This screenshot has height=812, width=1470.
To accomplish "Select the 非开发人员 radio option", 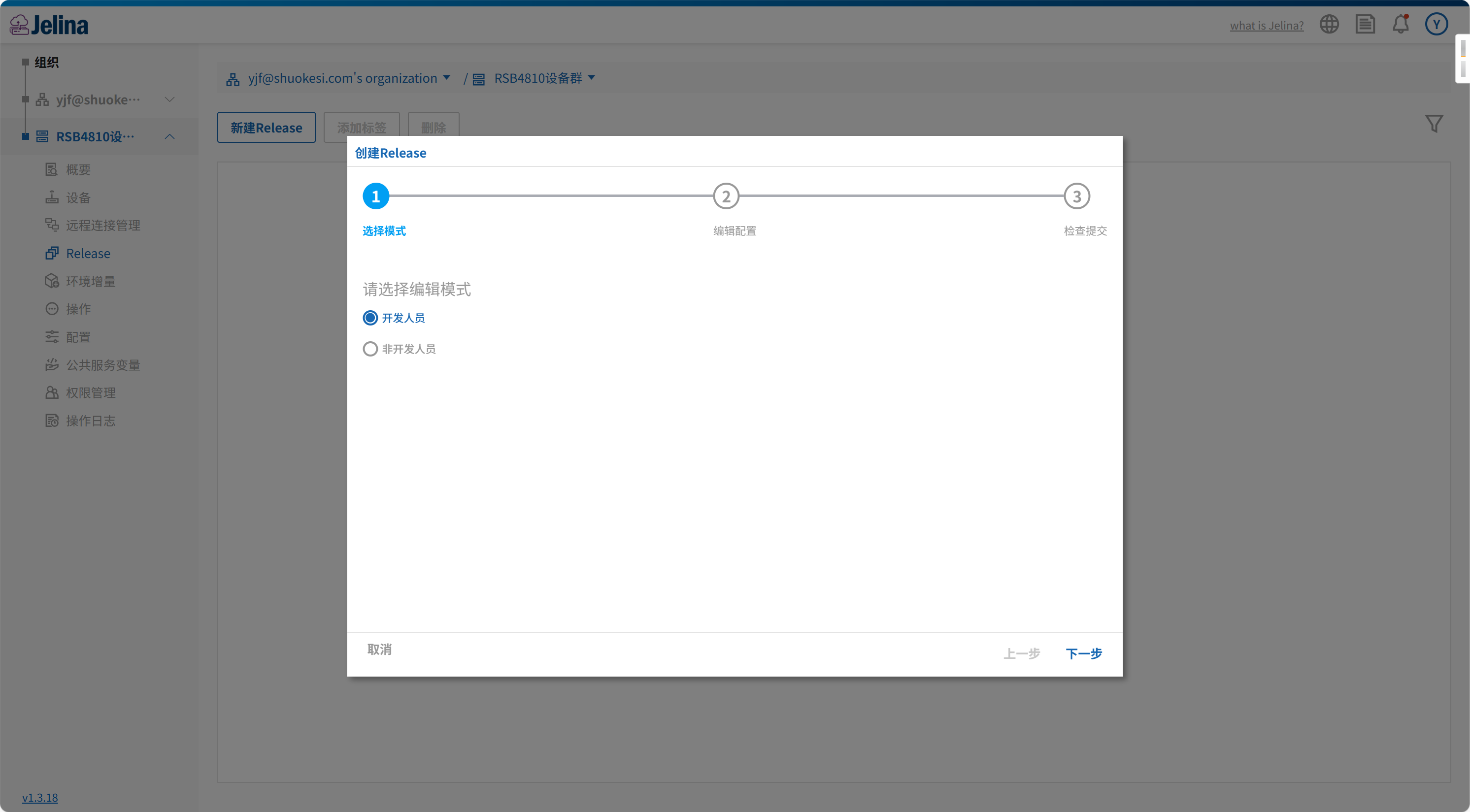I will [x=370, y=349].
